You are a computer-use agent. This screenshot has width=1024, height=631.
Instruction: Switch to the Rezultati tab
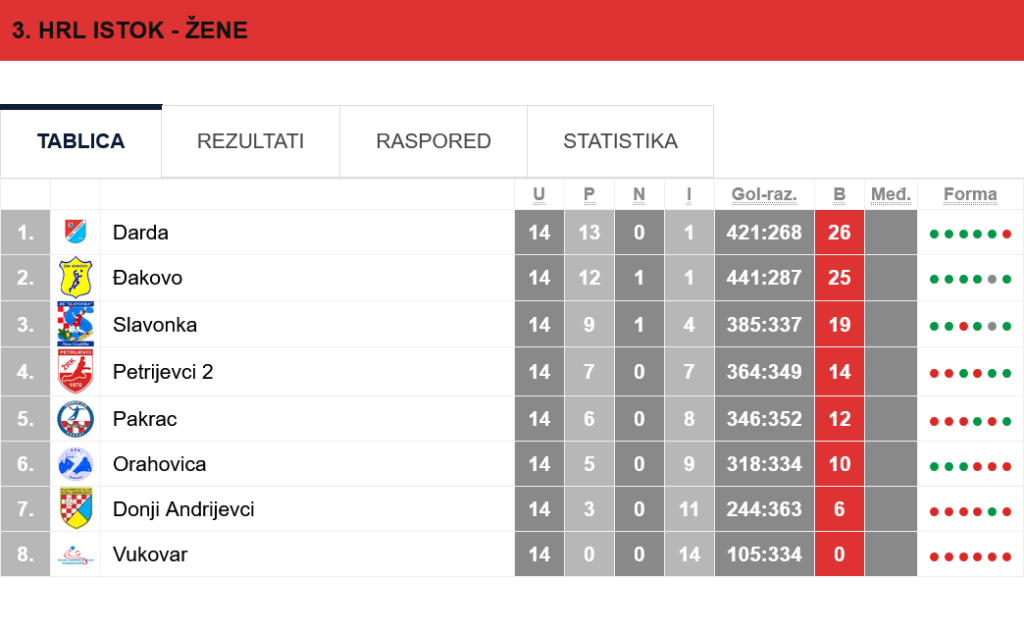[250, 141]
